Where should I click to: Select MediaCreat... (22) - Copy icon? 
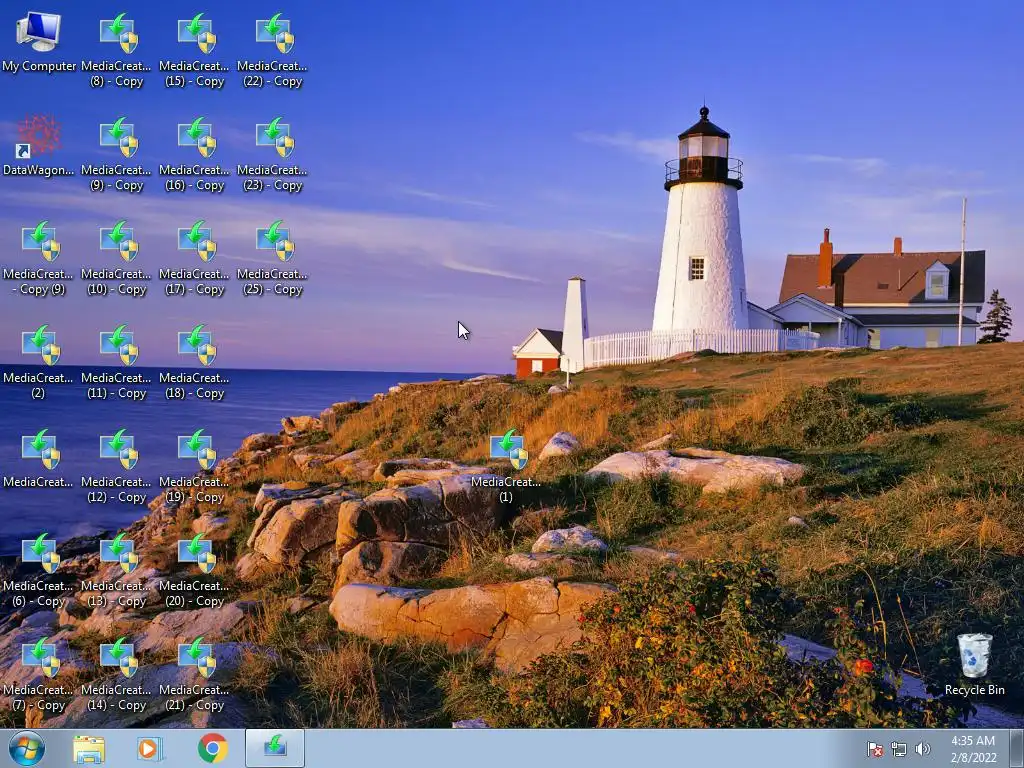(x=272, y=50)
